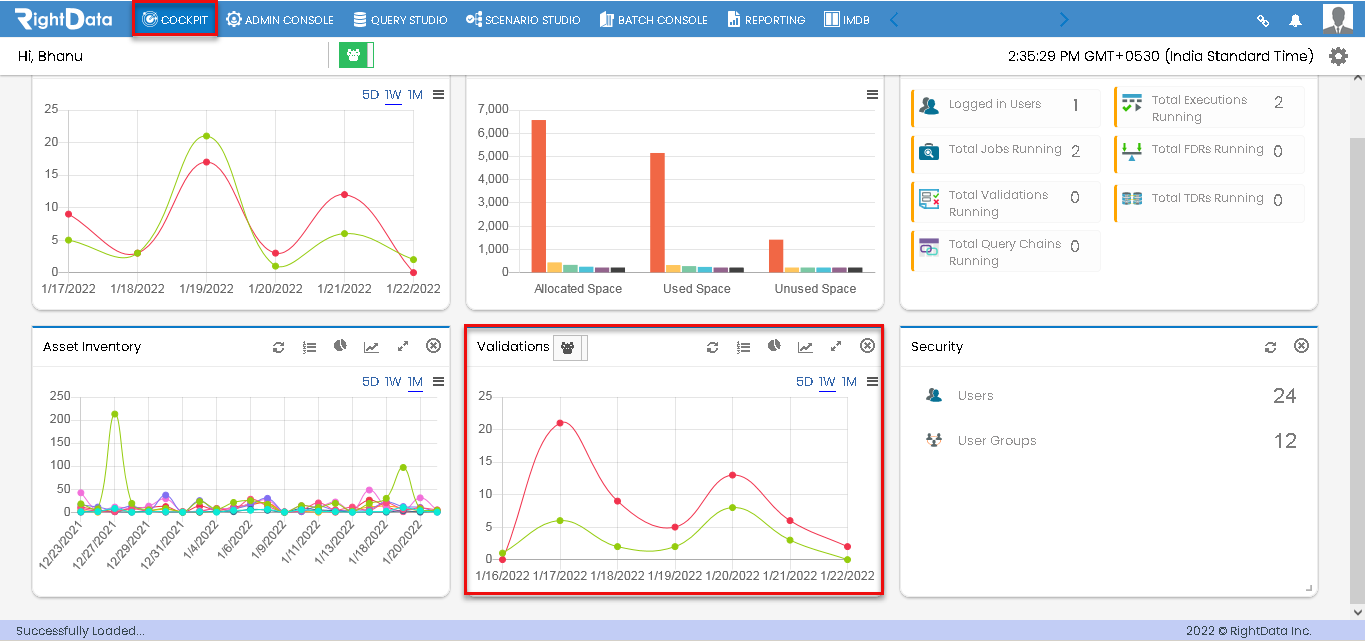The image size is (1365, 641).
Task: Show list view in Asset Inventory
Action: tap(309, 347)
